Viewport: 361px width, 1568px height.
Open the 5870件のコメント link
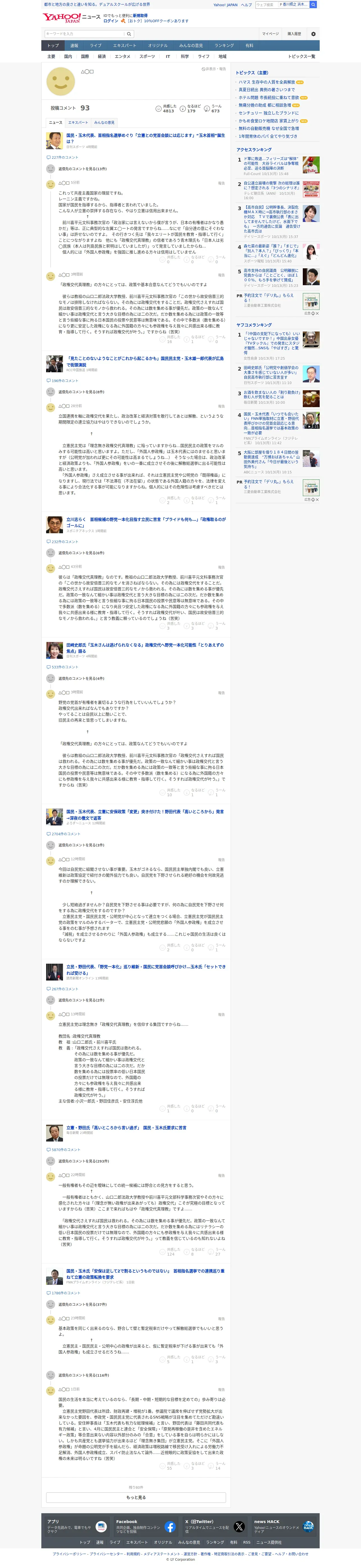(x=63, y=1150)
